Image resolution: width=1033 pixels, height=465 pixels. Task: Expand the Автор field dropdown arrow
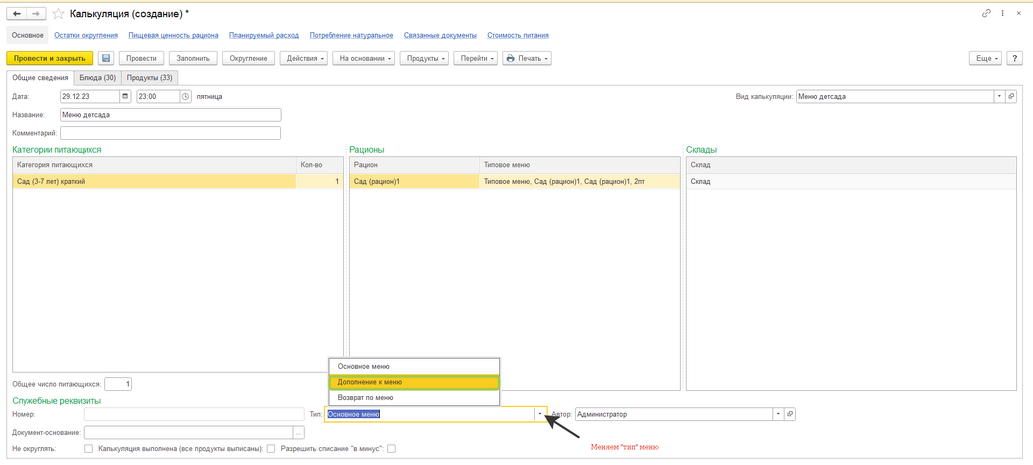pos(777,414)
